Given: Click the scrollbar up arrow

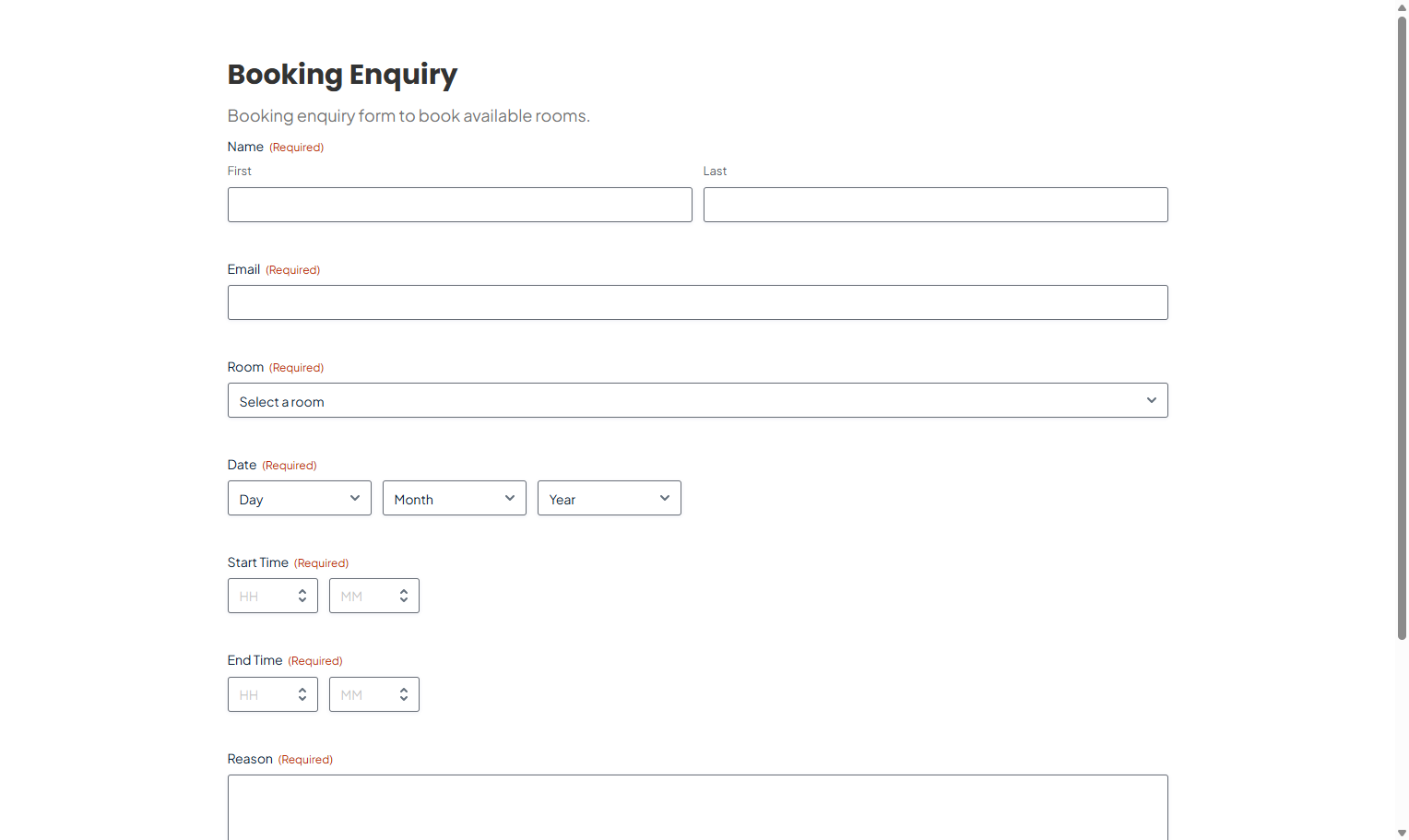Looking at the screenshot, I should (1402, 7).
